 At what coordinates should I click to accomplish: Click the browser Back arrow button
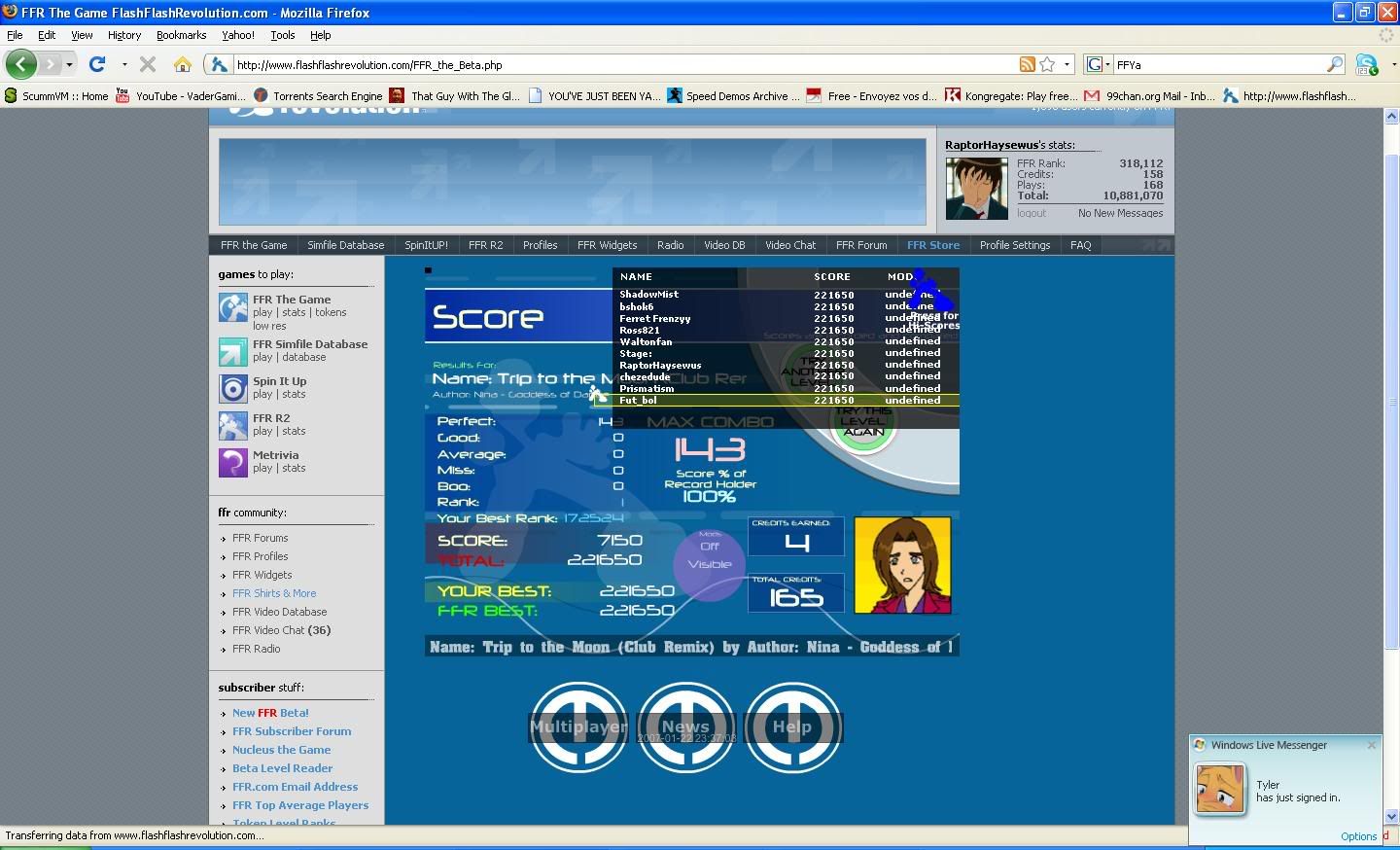(20, 64)
